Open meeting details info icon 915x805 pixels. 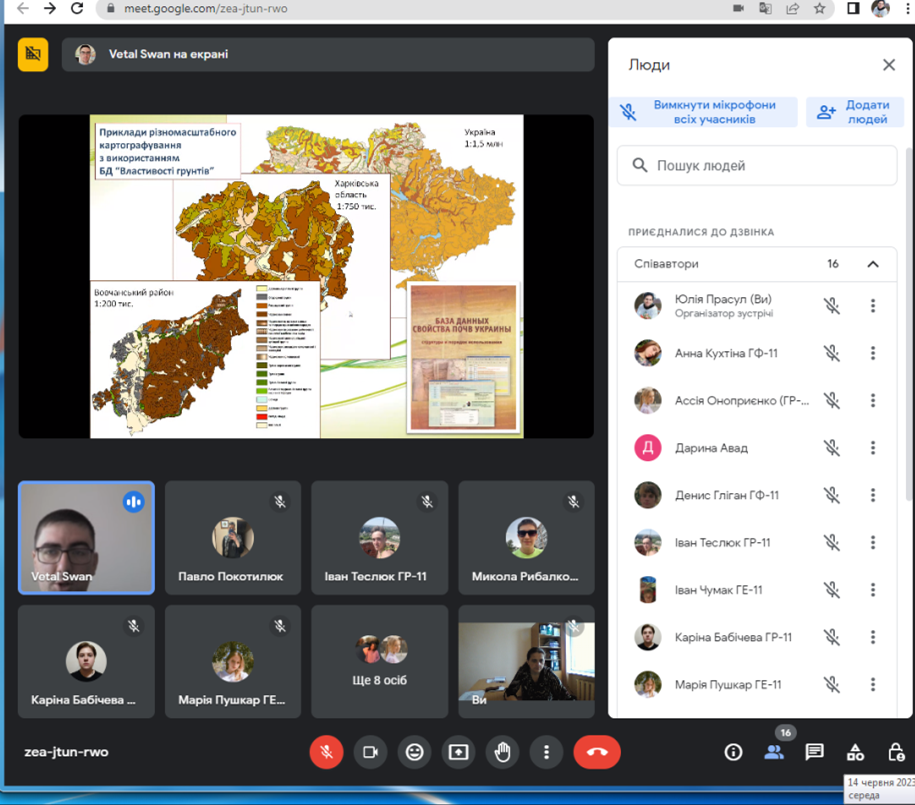click(733, 752)
